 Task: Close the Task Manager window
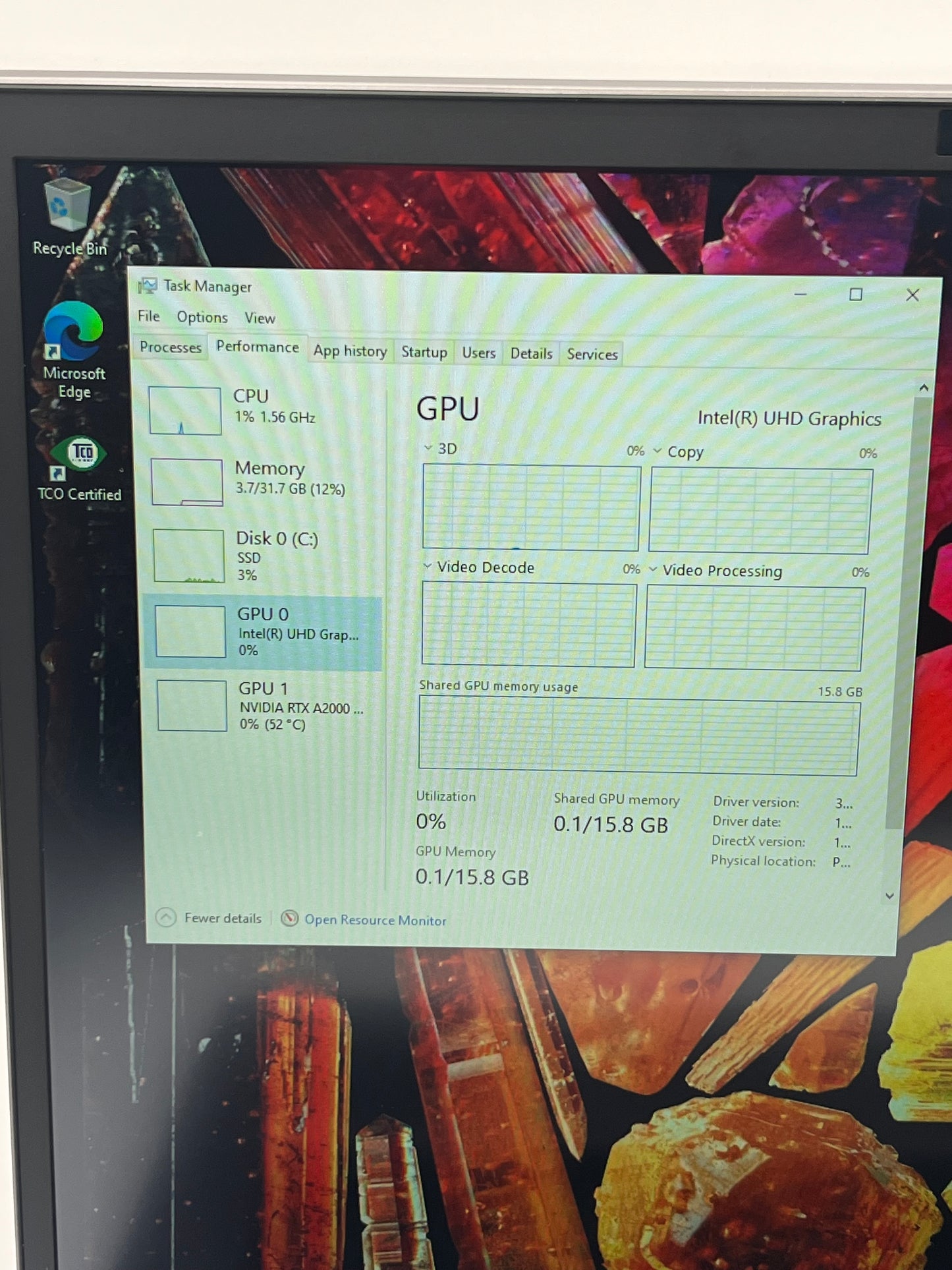pos(912,295)
